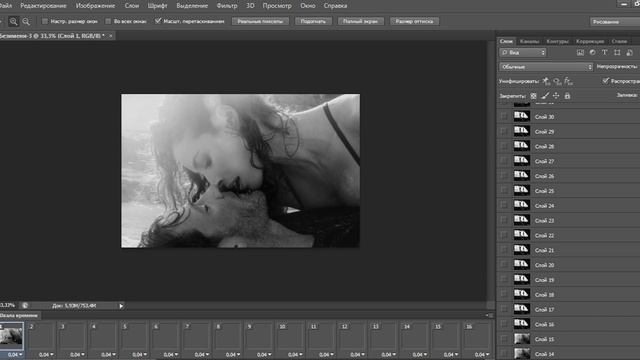Switch to the Контуры panel tab

[557, 41]
